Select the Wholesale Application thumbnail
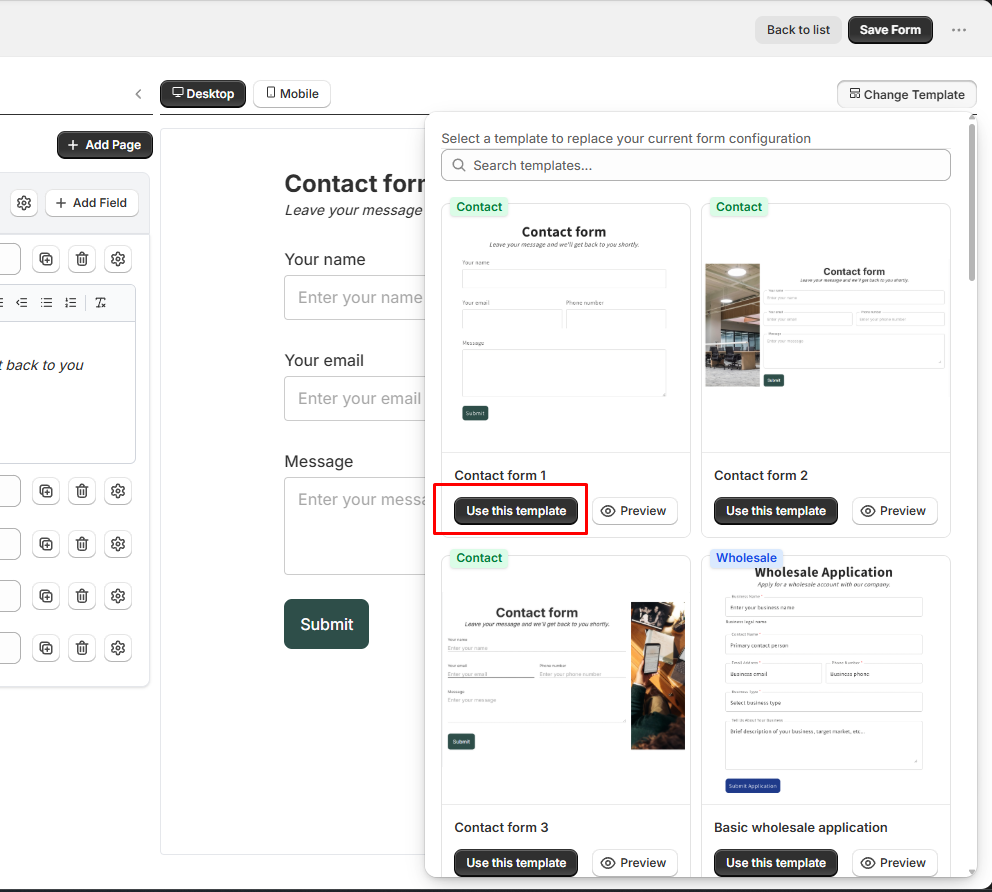Image resolution: width=992 pixels, height=892 pixels. point(826,680)
